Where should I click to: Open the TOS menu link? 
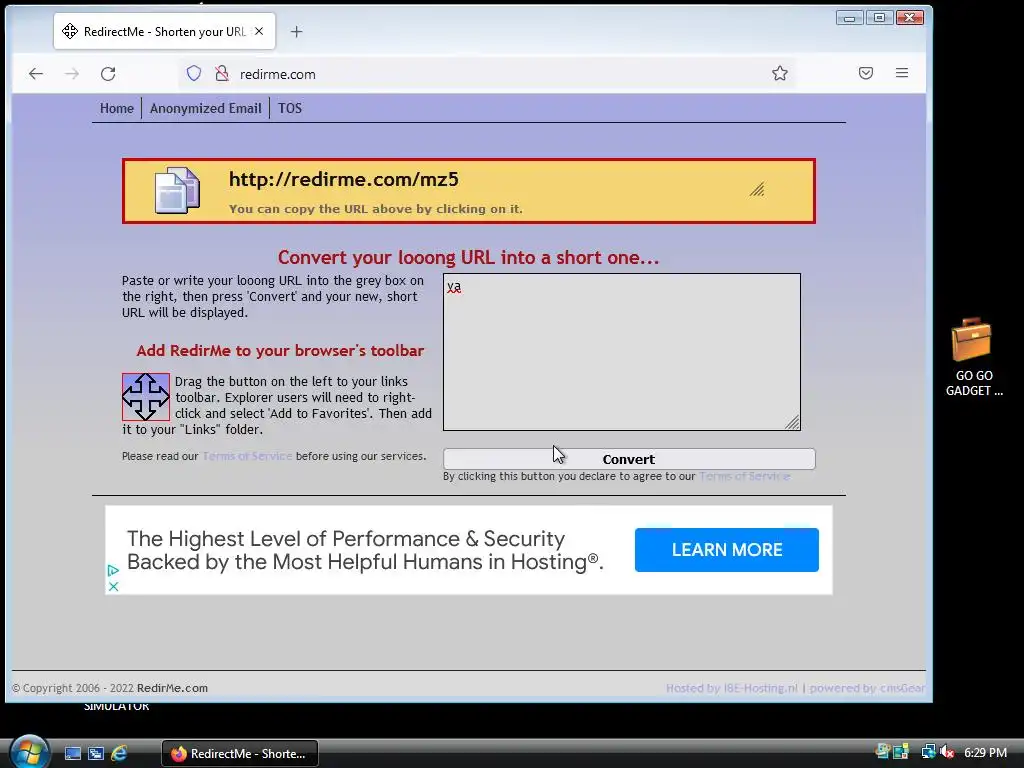[290, 108]
